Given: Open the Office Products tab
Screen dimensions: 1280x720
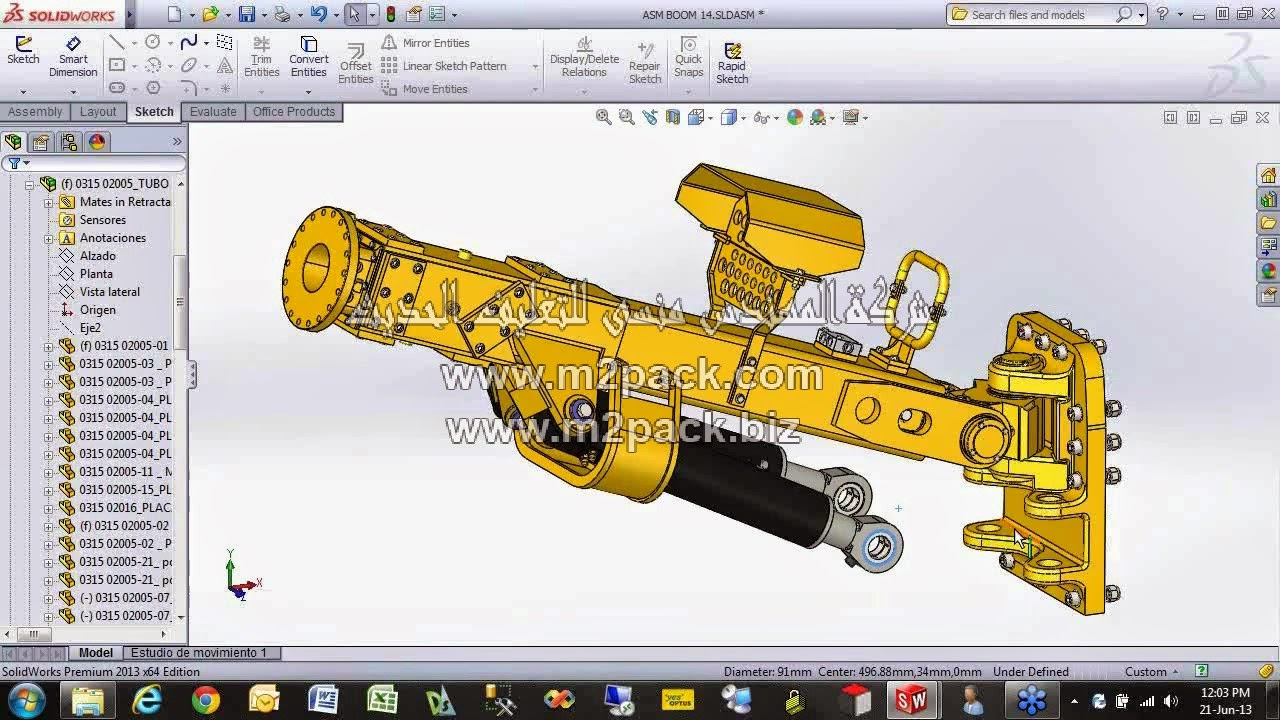Looking at the screenshot, I should point(294,112).
